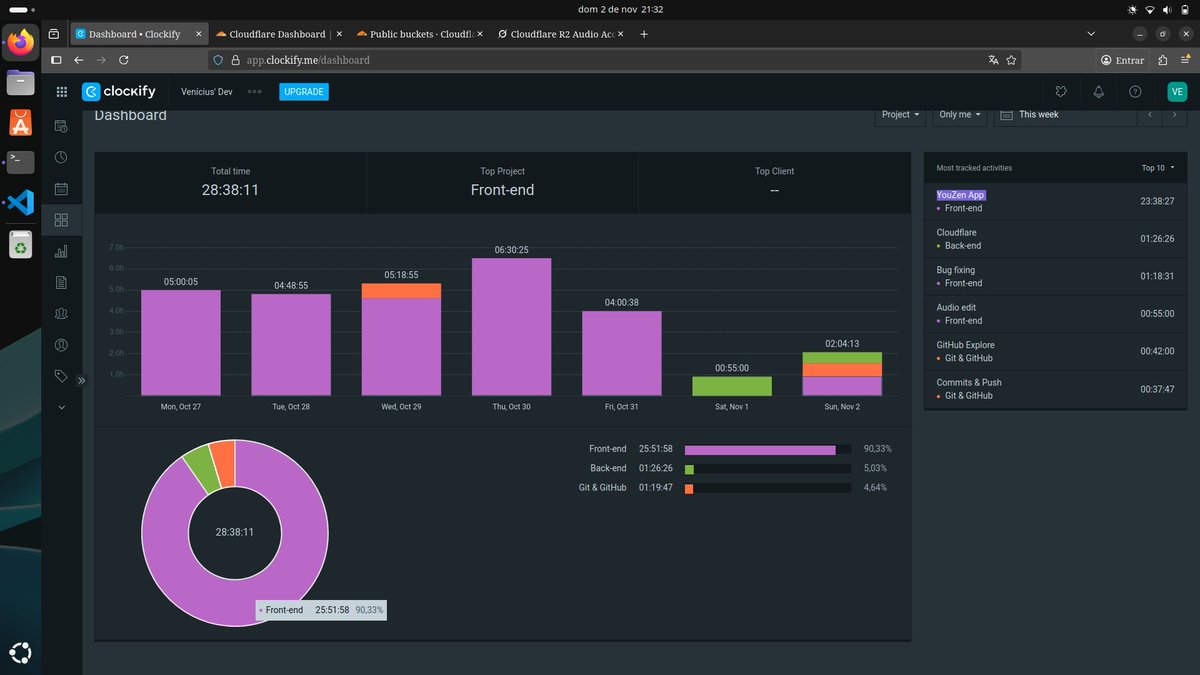Screen dimensions: 1200x675
Task: Open the Time Tracker clock sidebar icon
Action: click(x=61, y=157)
